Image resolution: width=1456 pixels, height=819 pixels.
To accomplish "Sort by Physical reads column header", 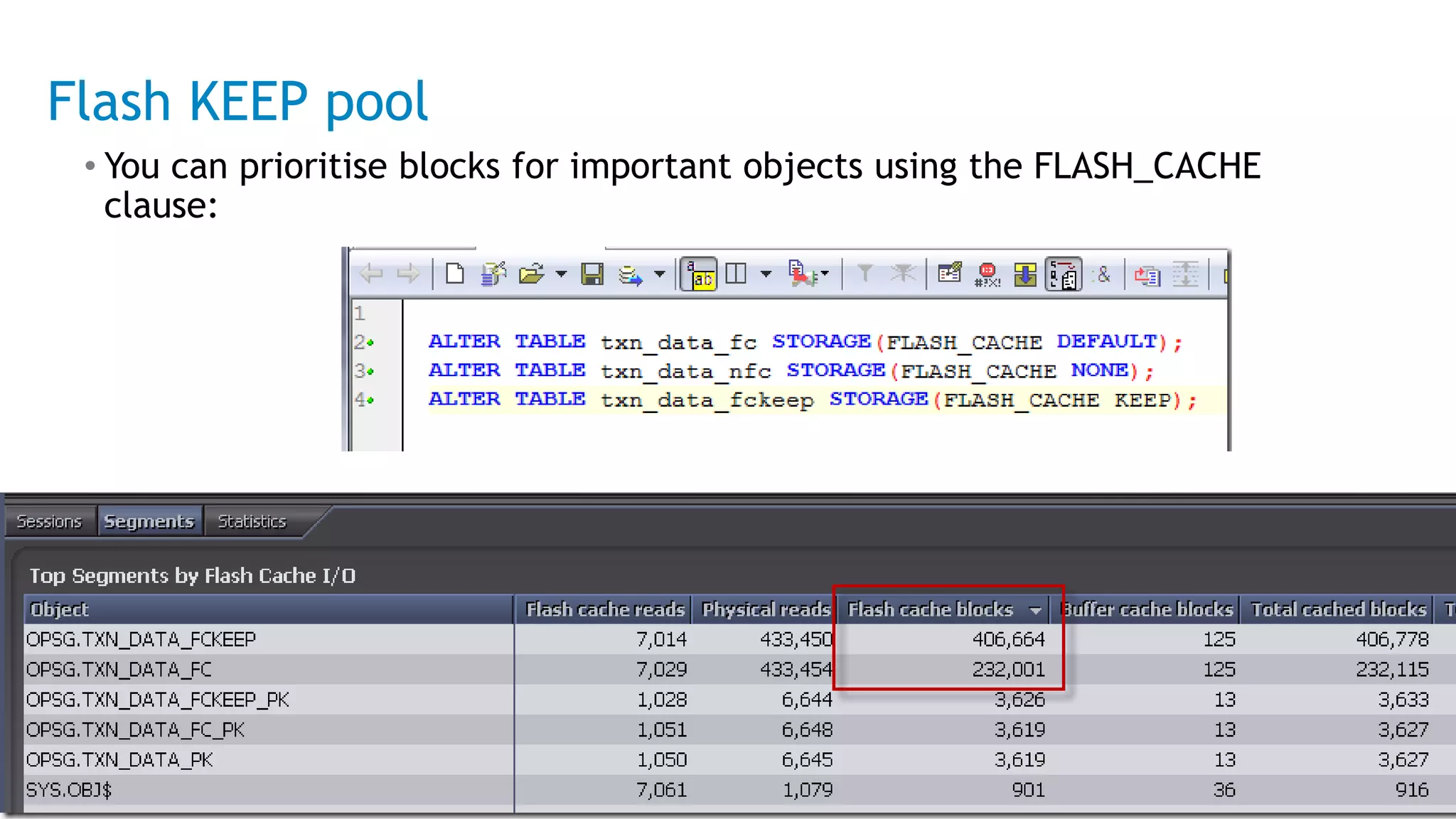I will point(764,609).
